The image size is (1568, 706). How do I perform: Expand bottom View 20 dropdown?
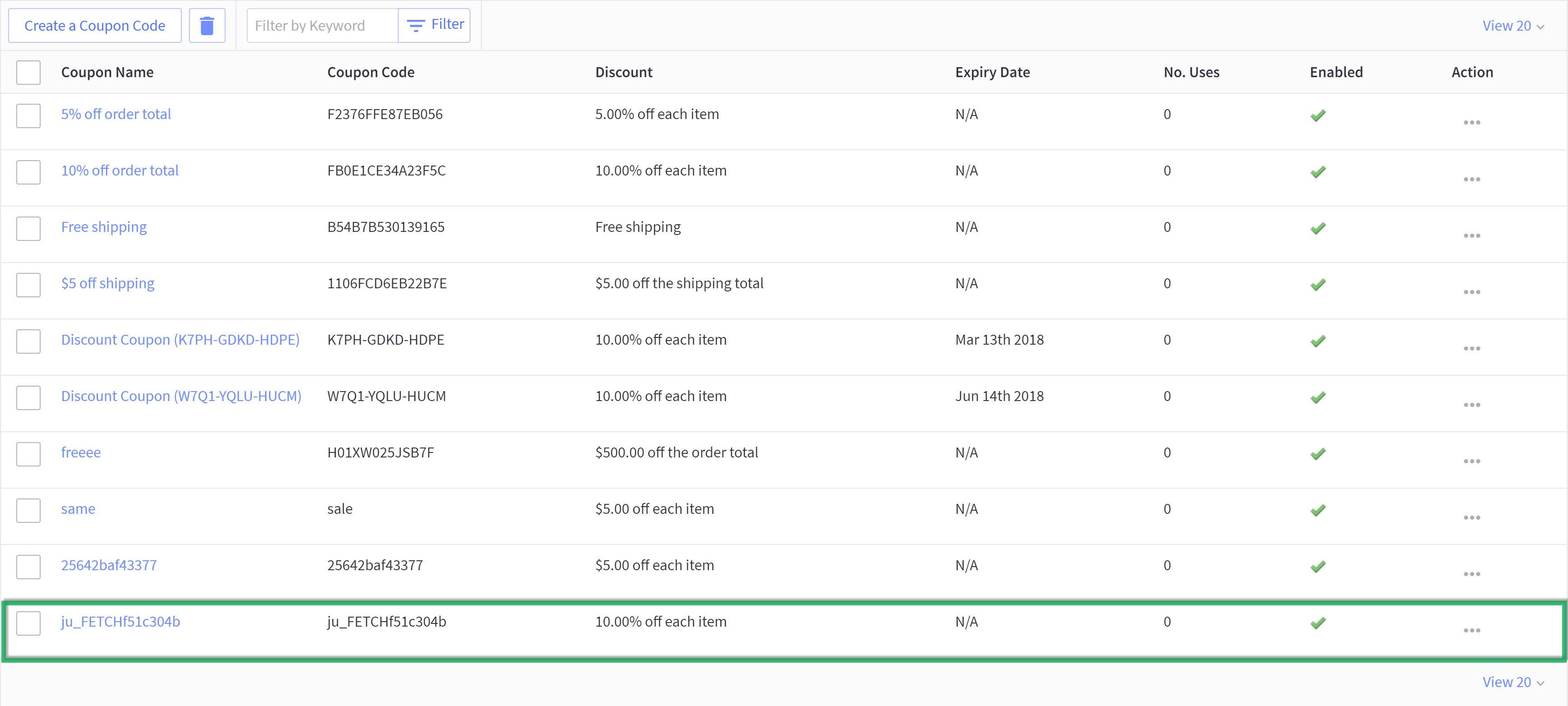(x=1513, y=682)
